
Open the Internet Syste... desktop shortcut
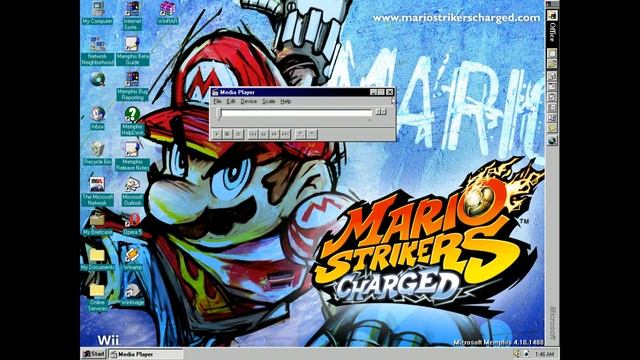[132, 16]
